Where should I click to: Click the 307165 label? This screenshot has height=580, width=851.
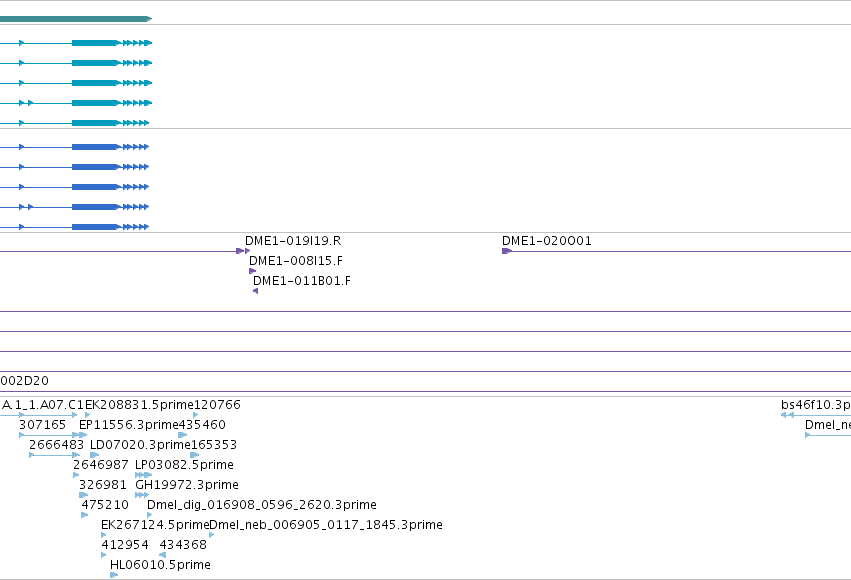pos(42,425)
